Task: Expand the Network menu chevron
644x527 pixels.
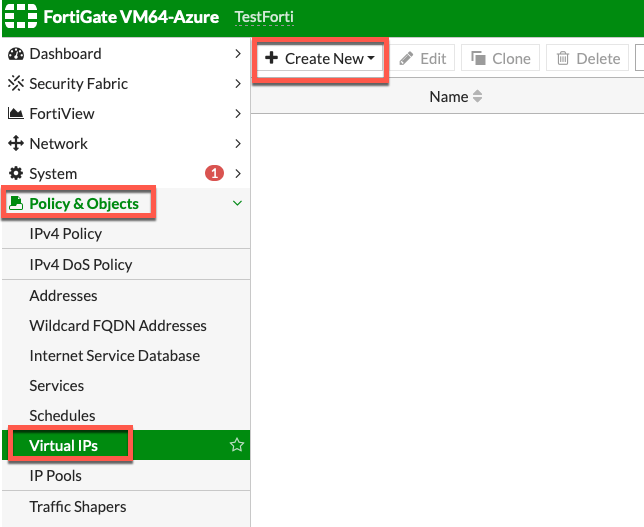Action: pos(238,143)
